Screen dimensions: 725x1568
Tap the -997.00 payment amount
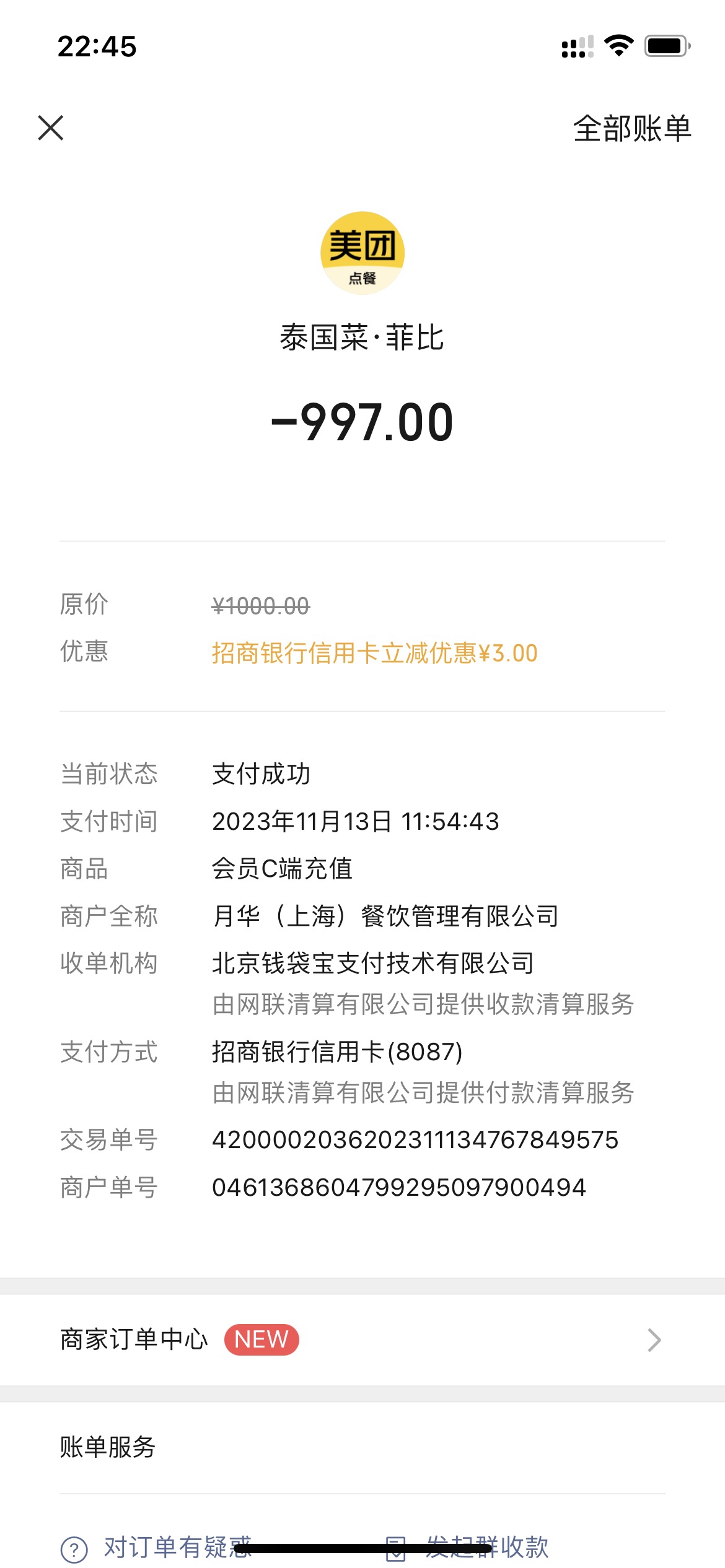(362, 422)
